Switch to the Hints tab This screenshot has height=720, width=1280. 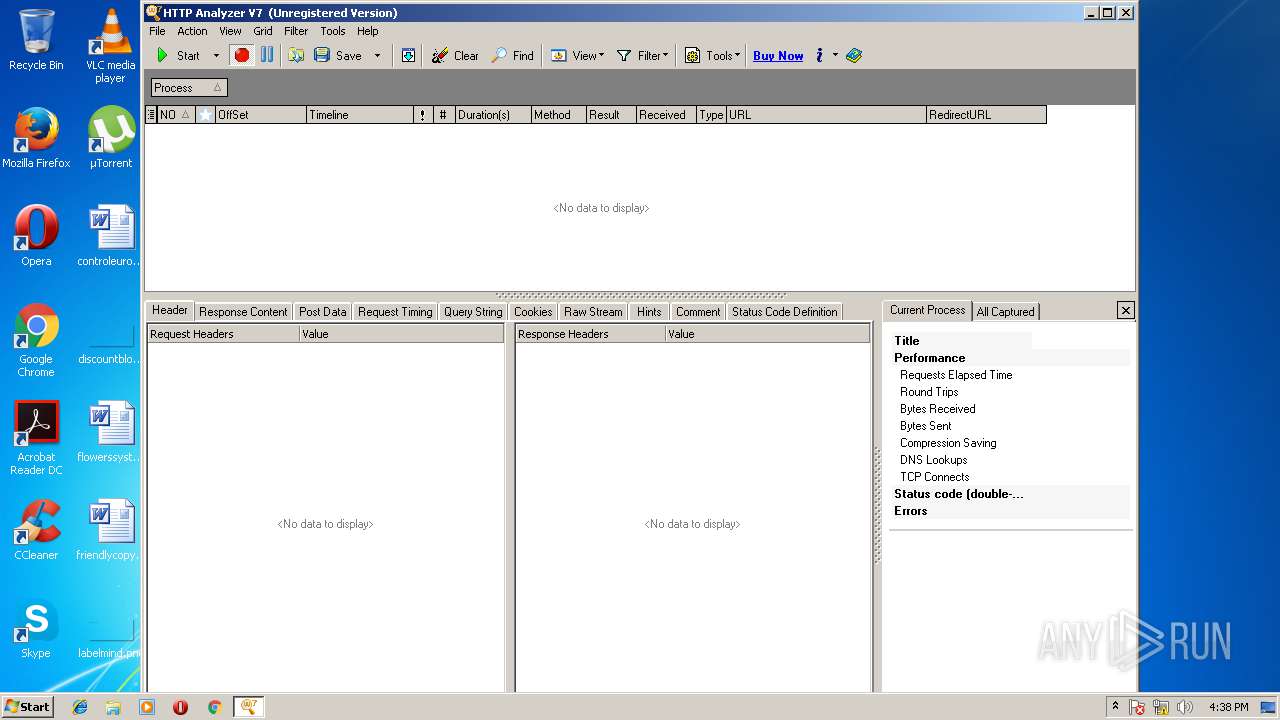(x=649, y=312)
